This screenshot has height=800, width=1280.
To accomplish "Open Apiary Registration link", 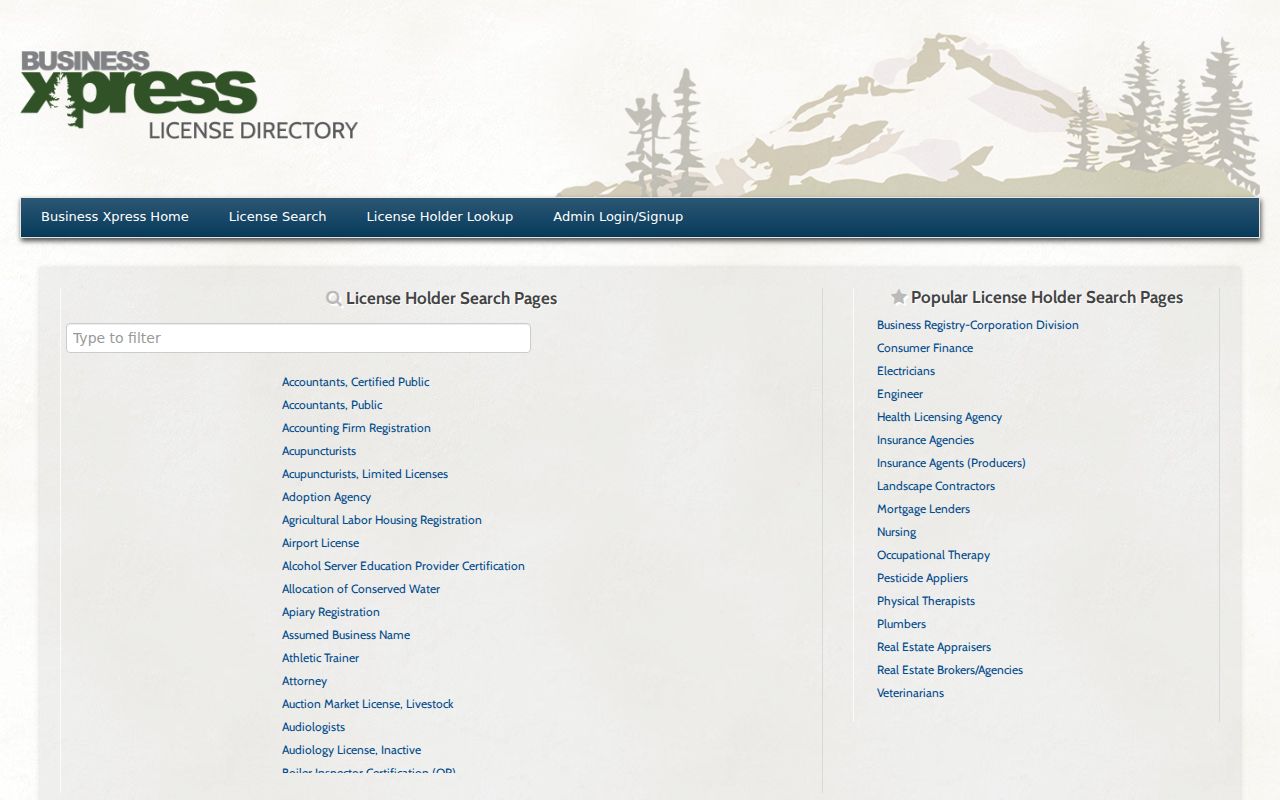I will (331, 612).
